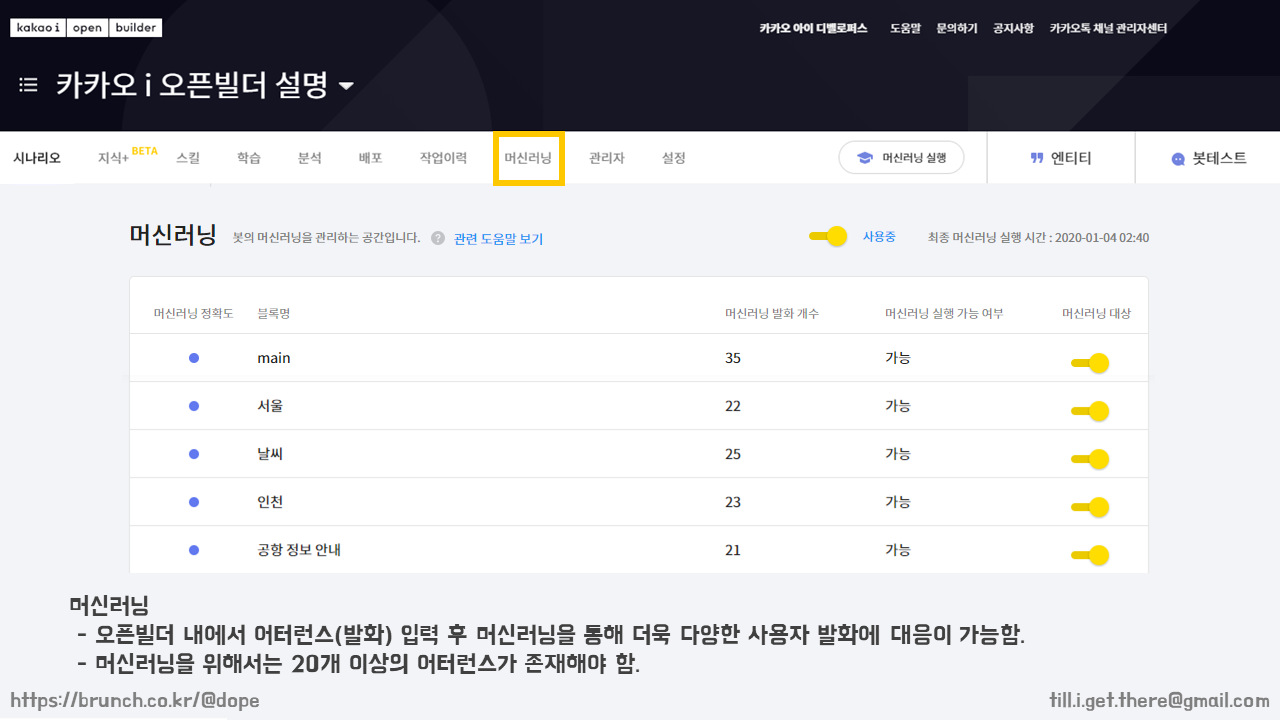Disable machine learning target for 서울
1280x720 pixels.
[x=1090, y=411]
